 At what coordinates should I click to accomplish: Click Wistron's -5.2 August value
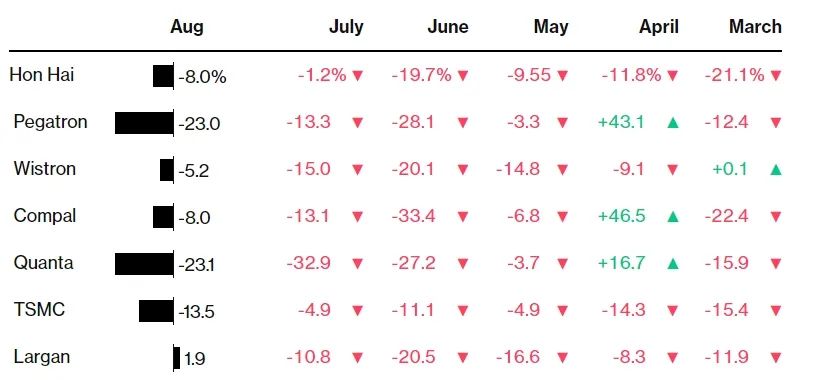coord(194,170)
